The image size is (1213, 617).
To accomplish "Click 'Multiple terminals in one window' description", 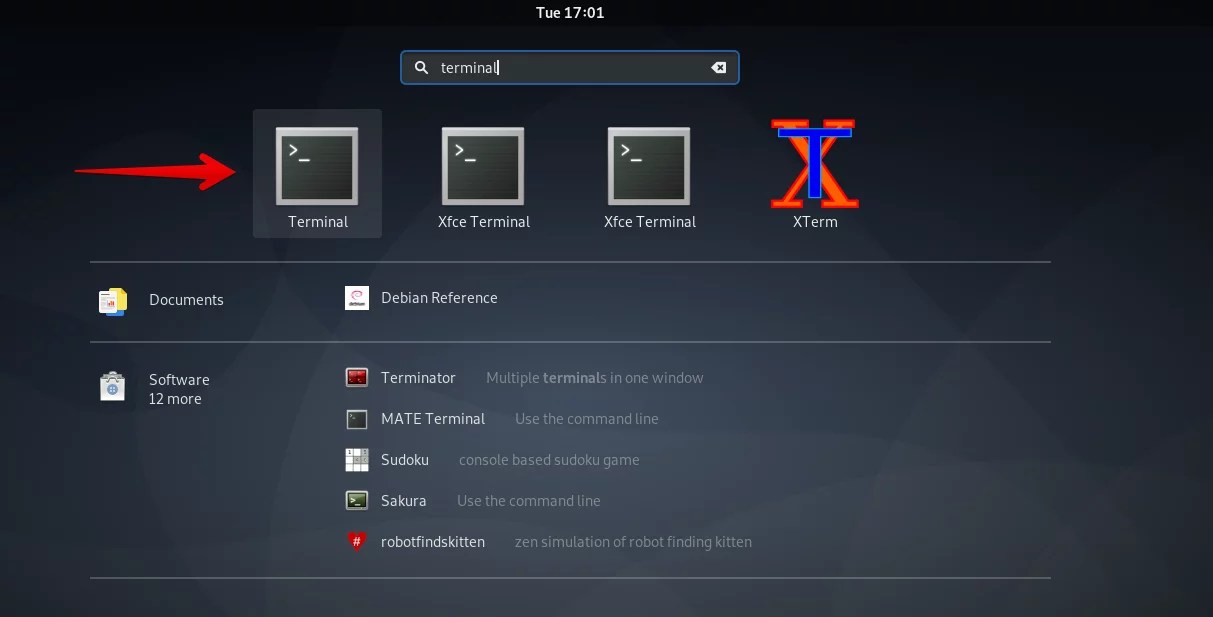I will [595, 378].
